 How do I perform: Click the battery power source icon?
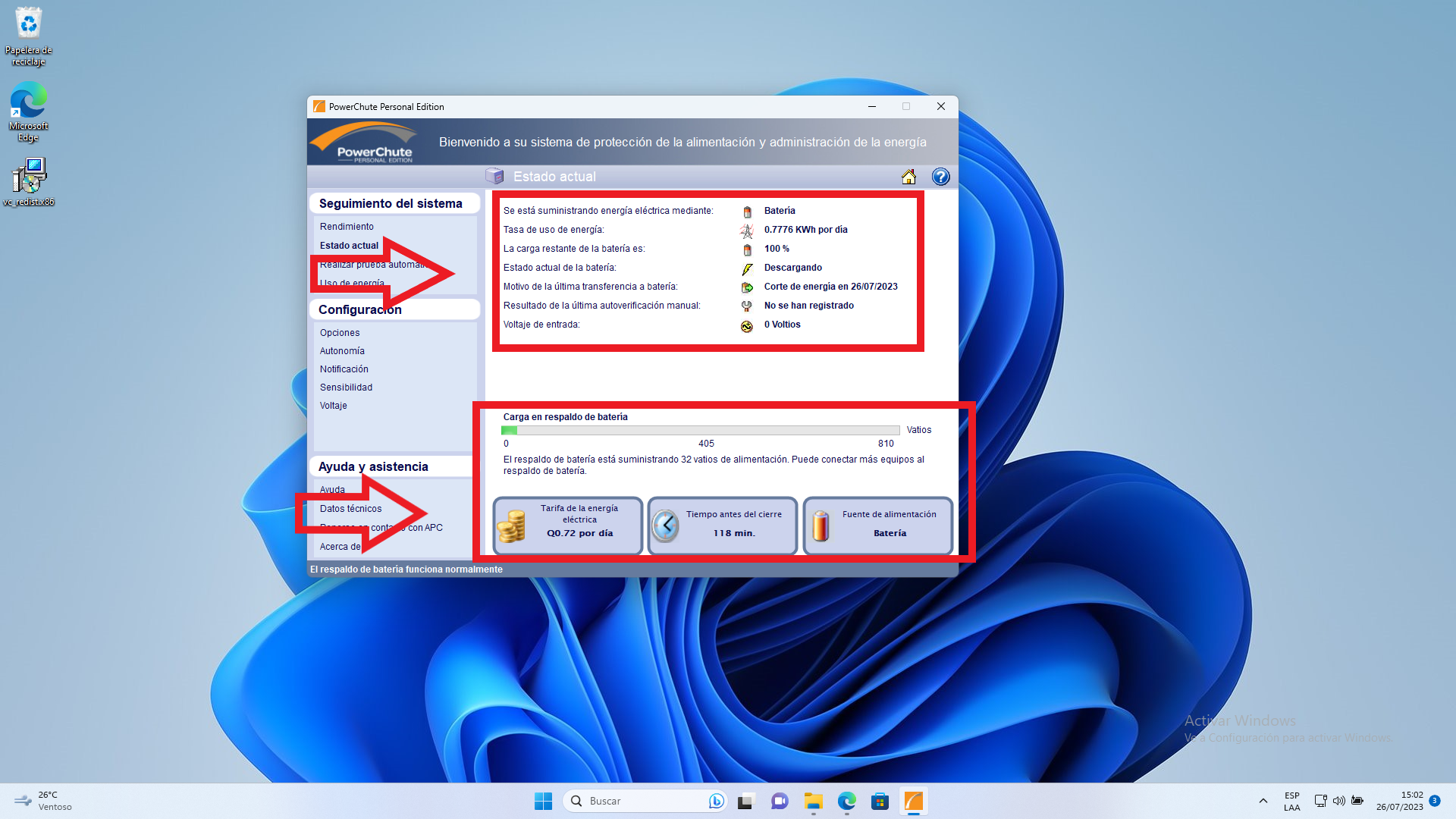tap(821, 526)
